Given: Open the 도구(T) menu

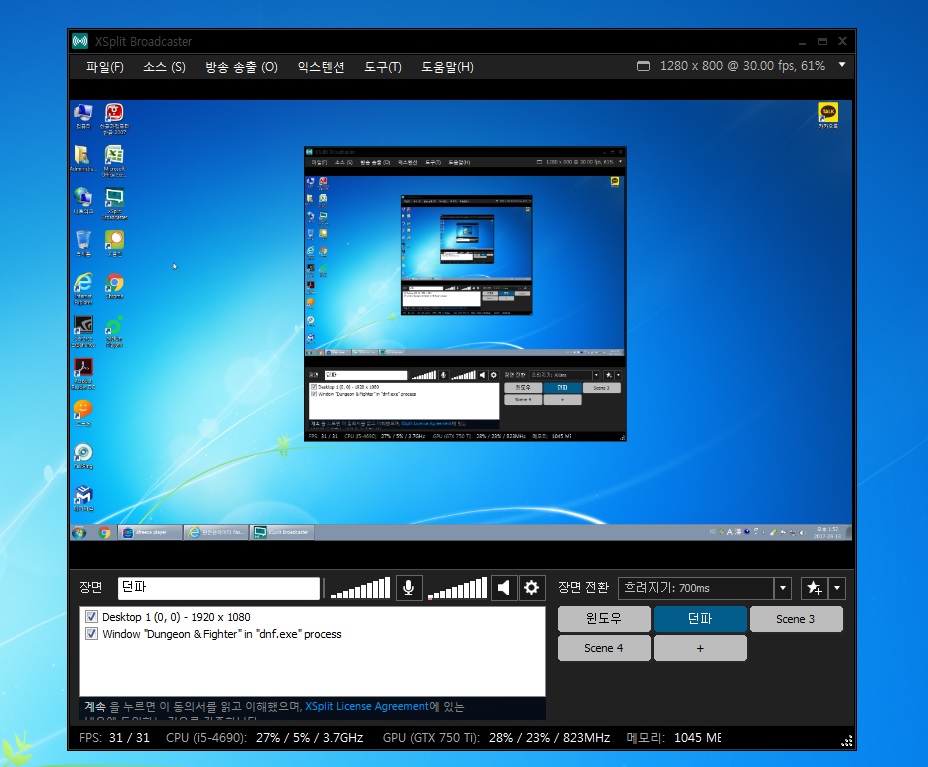Looking at the screenshot, I should click(383, 67).
